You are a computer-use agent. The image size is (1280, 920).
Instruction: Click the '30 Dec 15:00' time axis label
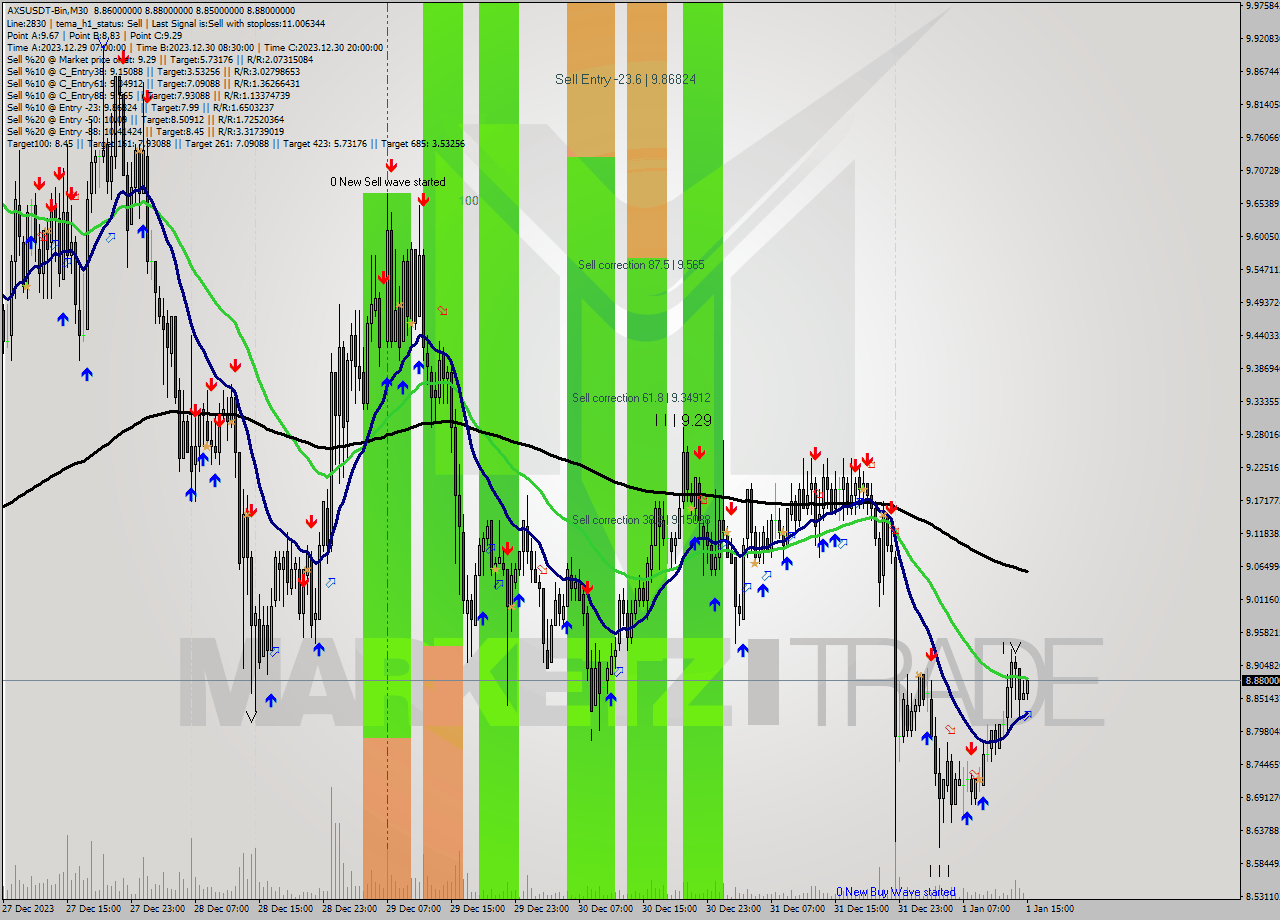pos(669,909)
